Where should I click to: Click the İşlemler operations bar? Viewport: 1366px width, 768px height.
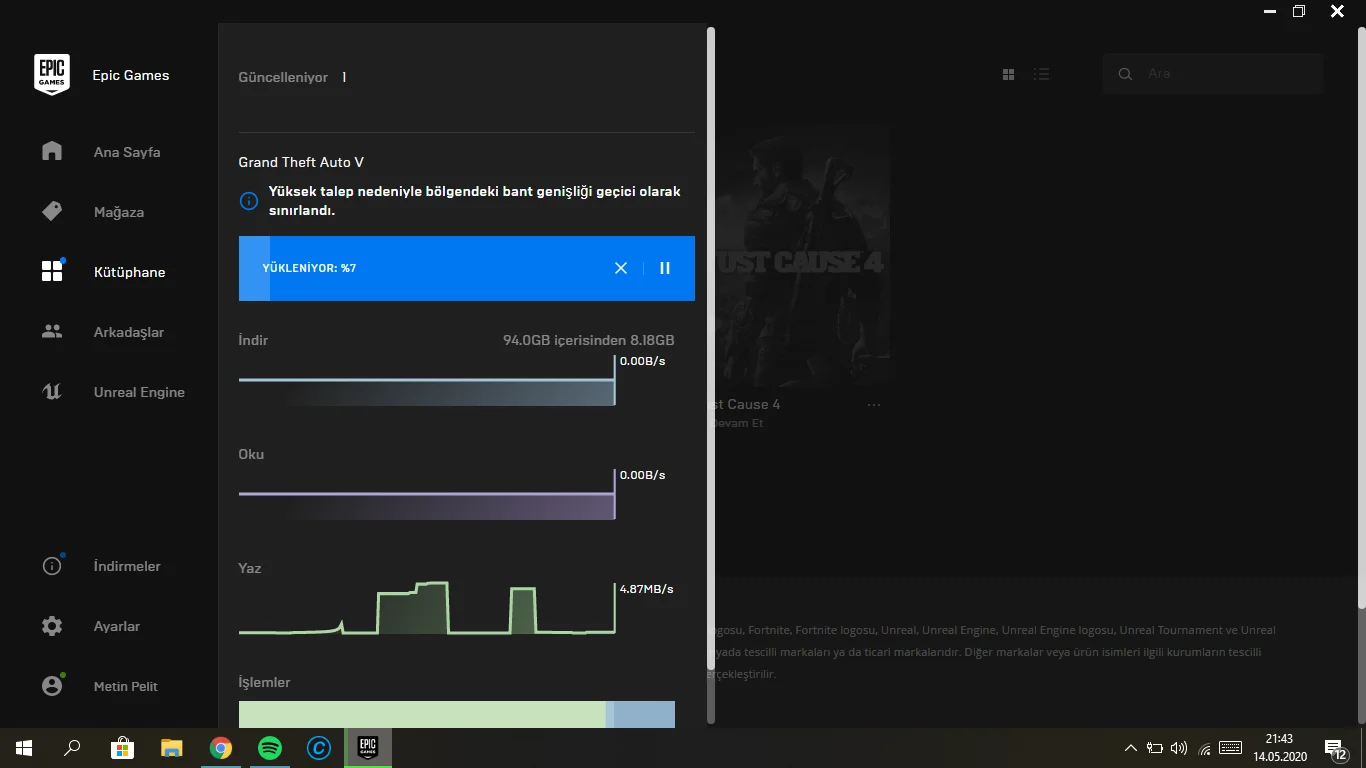point(457,714)
